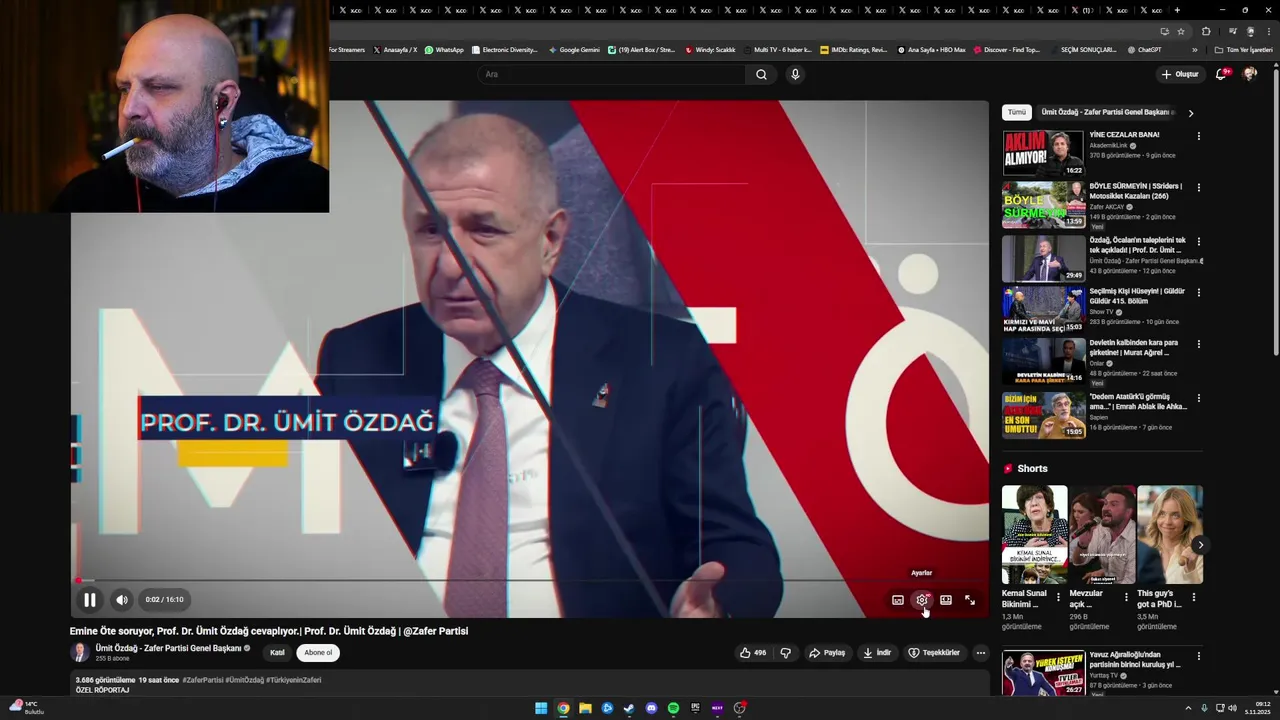Open options for Devletin kalbinden kara para video
Viewport: 1280px width, 720px height.
[1199, 344]
